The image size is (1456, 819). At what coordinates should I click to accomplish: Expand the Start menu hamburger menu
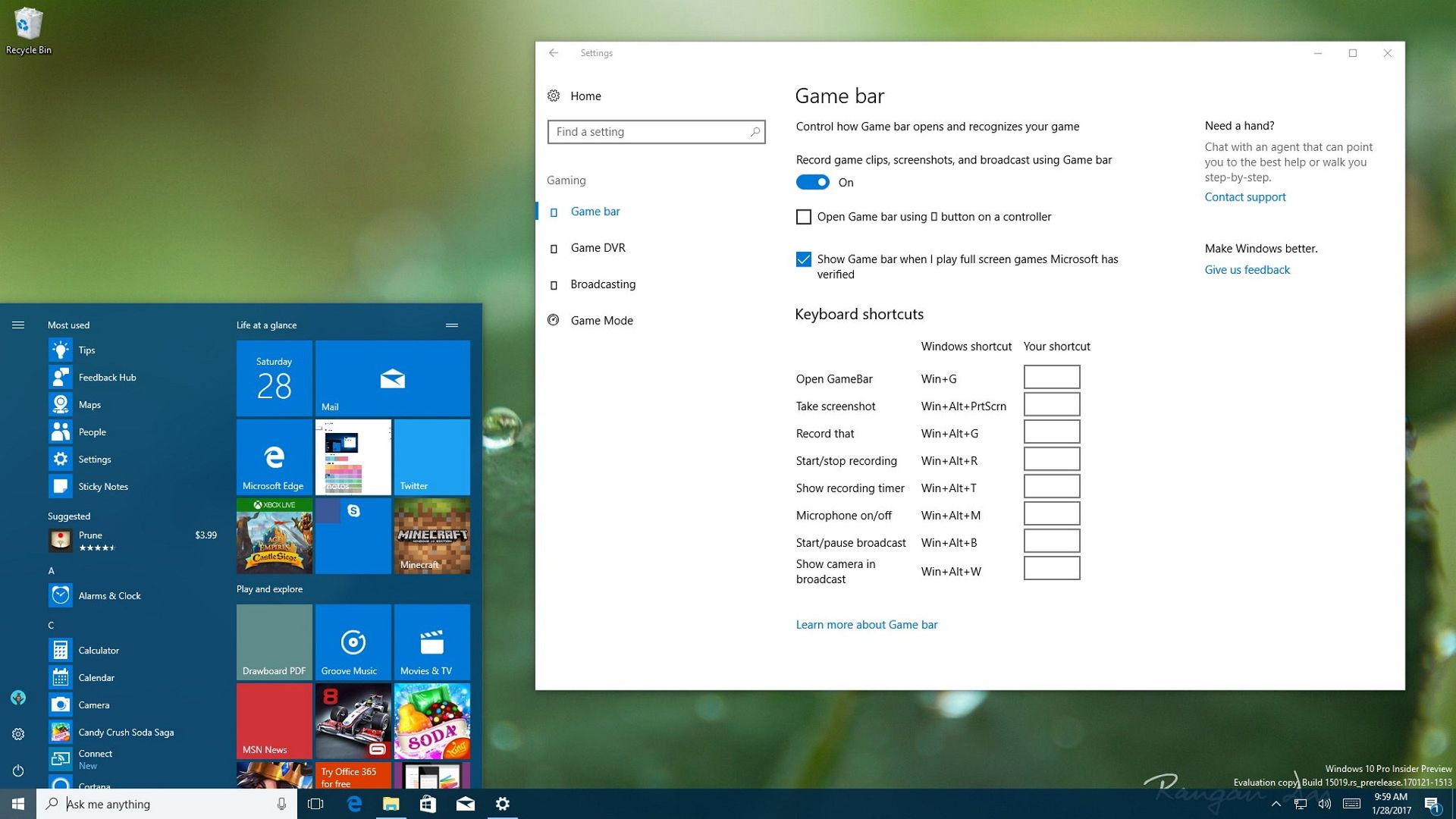point(18,324)
